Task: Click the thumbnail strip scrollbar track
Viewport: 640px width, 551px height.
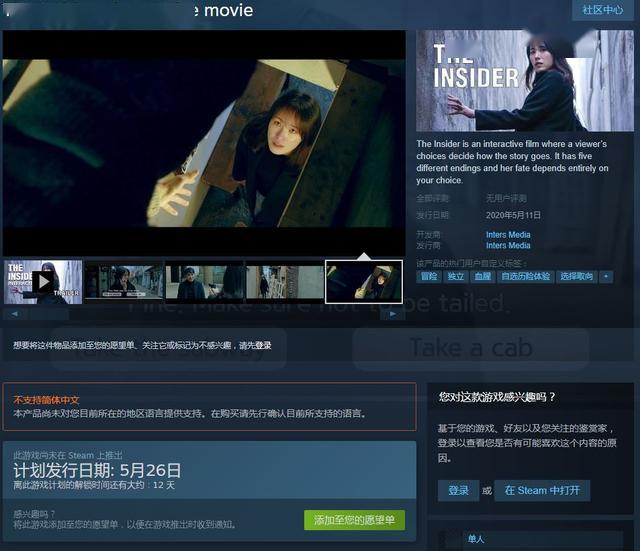Action: (204, 314)
